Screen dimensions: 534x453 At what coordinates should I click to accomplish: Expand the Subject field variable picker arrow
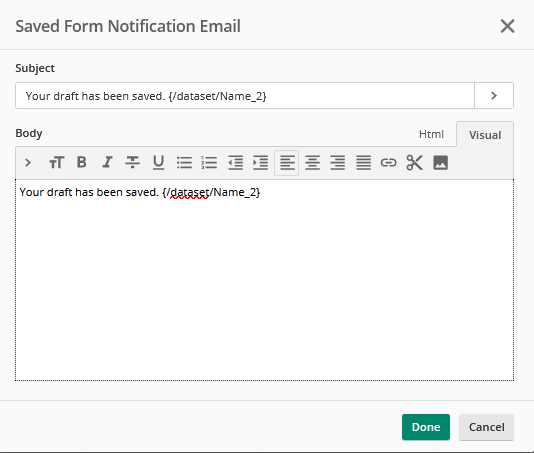[x=494, y=96]
